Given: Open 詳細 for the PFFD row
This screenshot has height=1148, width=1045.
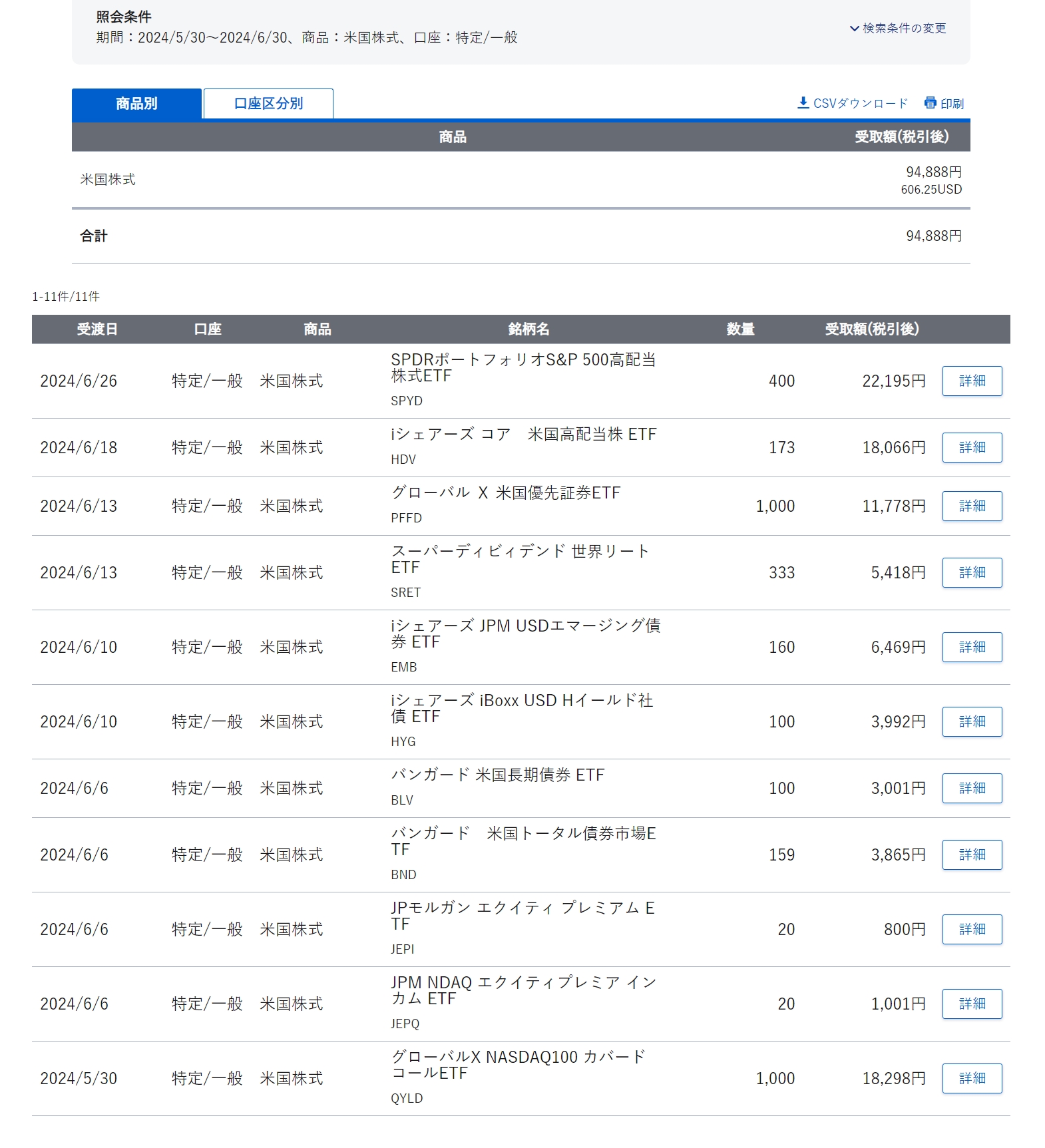Looking at the screenshot, I should click(x=972, y=506).
